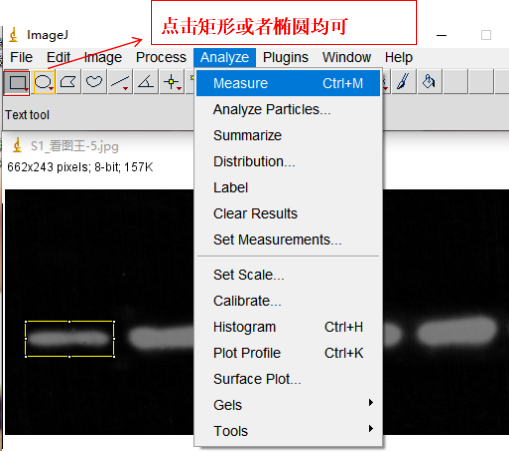Screen dimensions: 509x452
Task: Select the Brush tool
Action: (403, 82)
